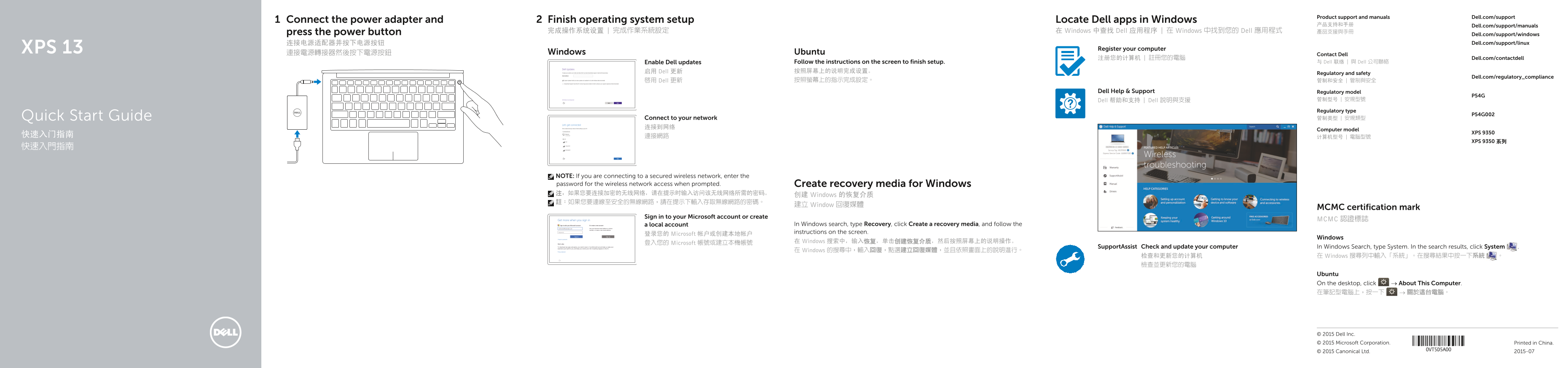This screenshot has width=1568, height=368.
Task: Open the Connect to your network screenshot
Action: coord(592,141)
